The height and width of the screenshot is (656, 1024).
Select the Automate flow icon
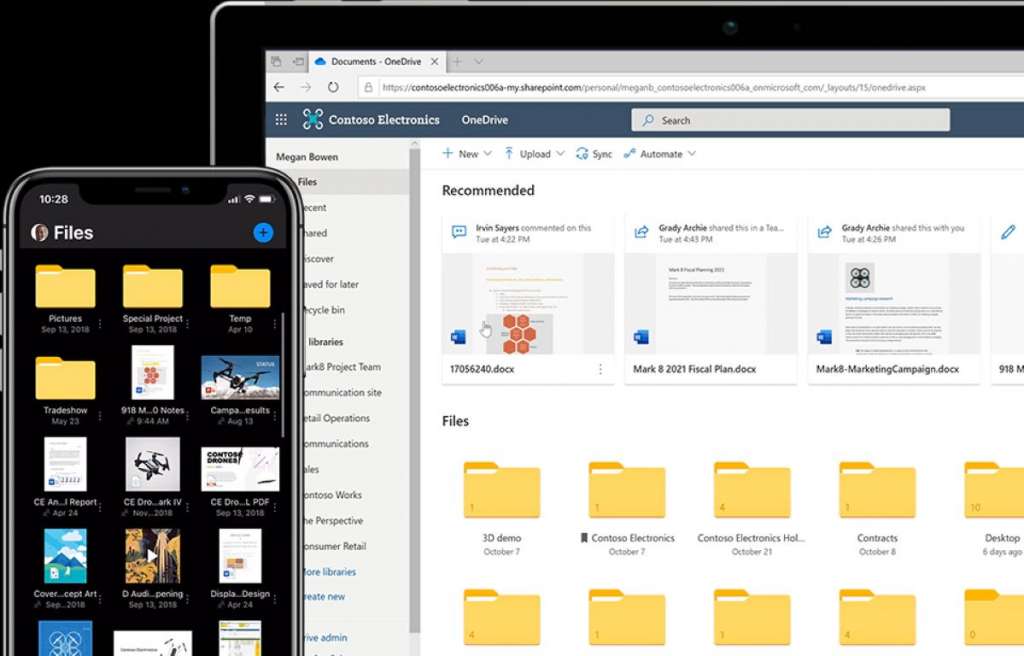pyautogui.click(x=629, y=154)
